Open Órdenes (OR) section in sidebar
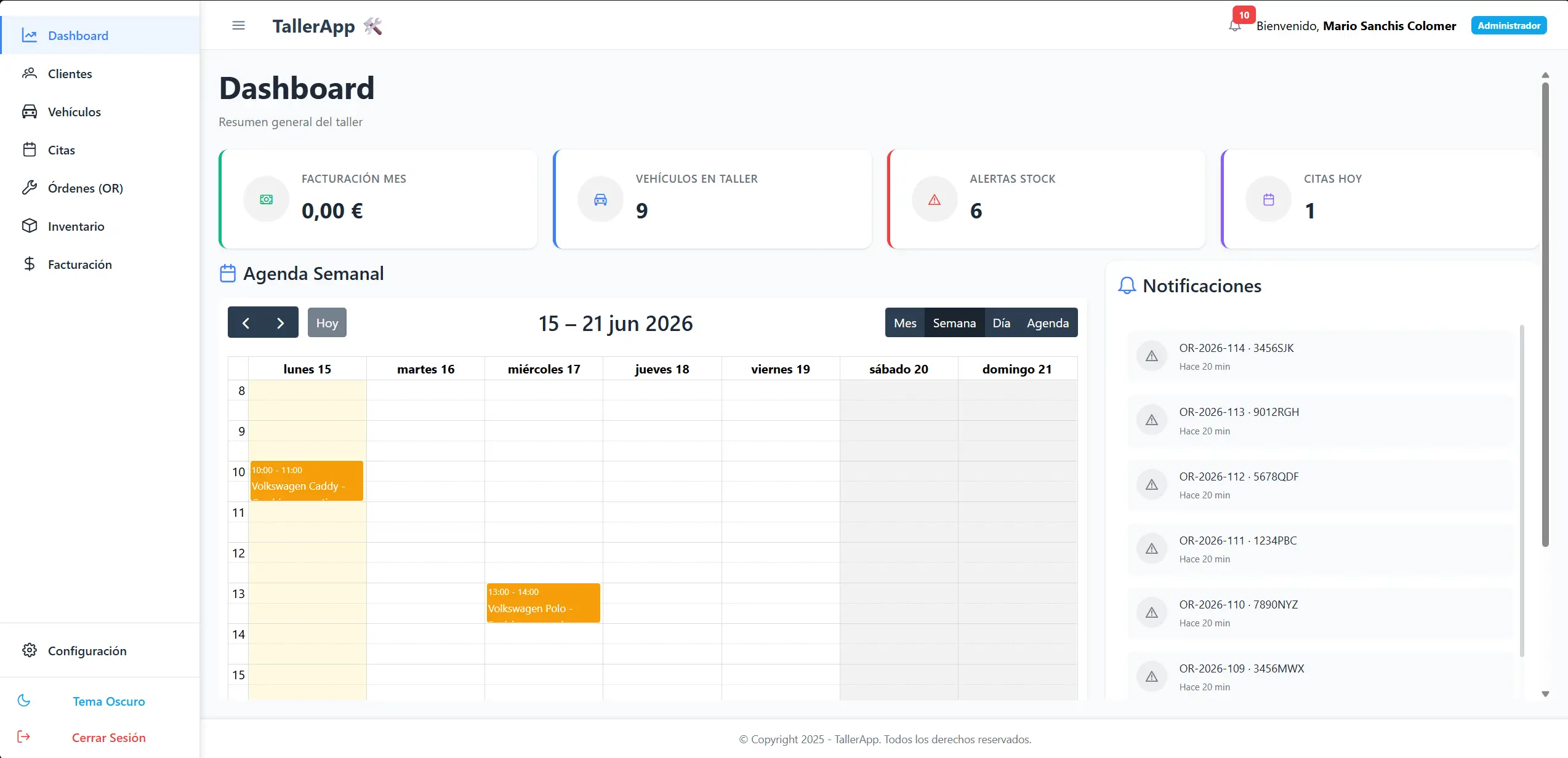 tap(100, 188)
